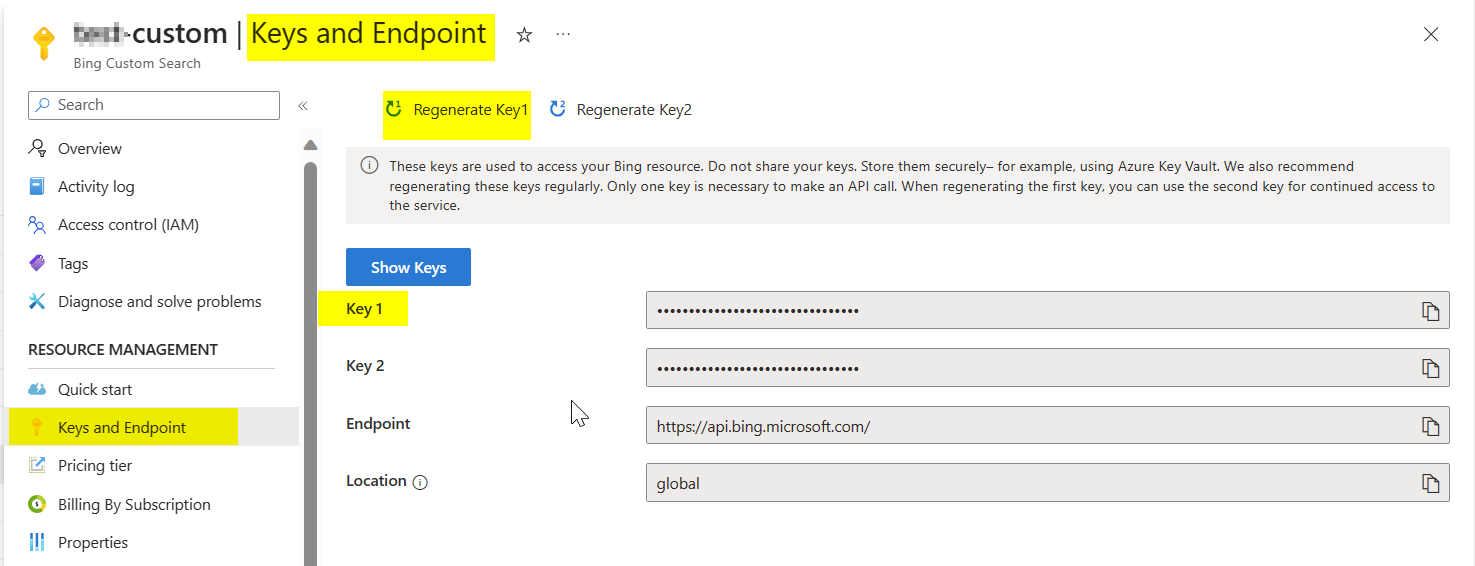Copy Key 2 to clipboard
The width and height of the screenshot is (1475, 566).
1431,368
